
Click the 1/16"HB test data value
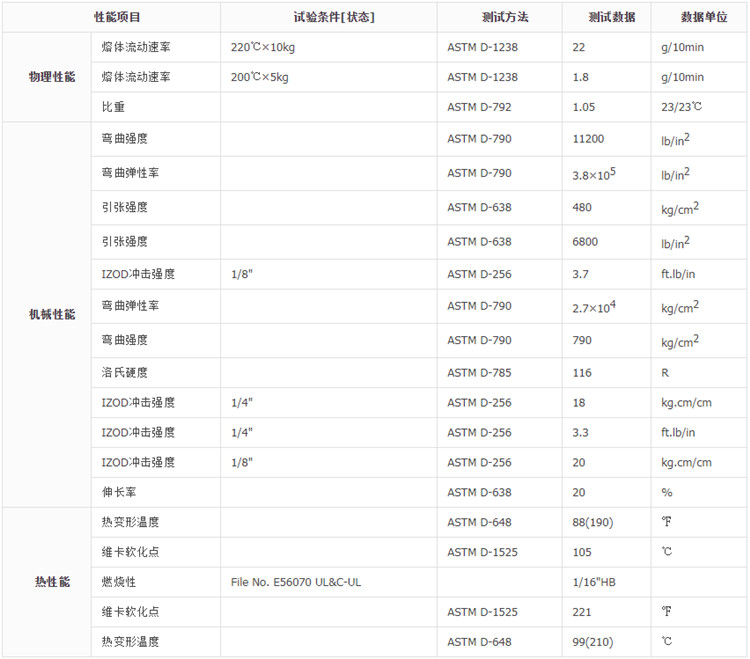[x=595, y=582]
